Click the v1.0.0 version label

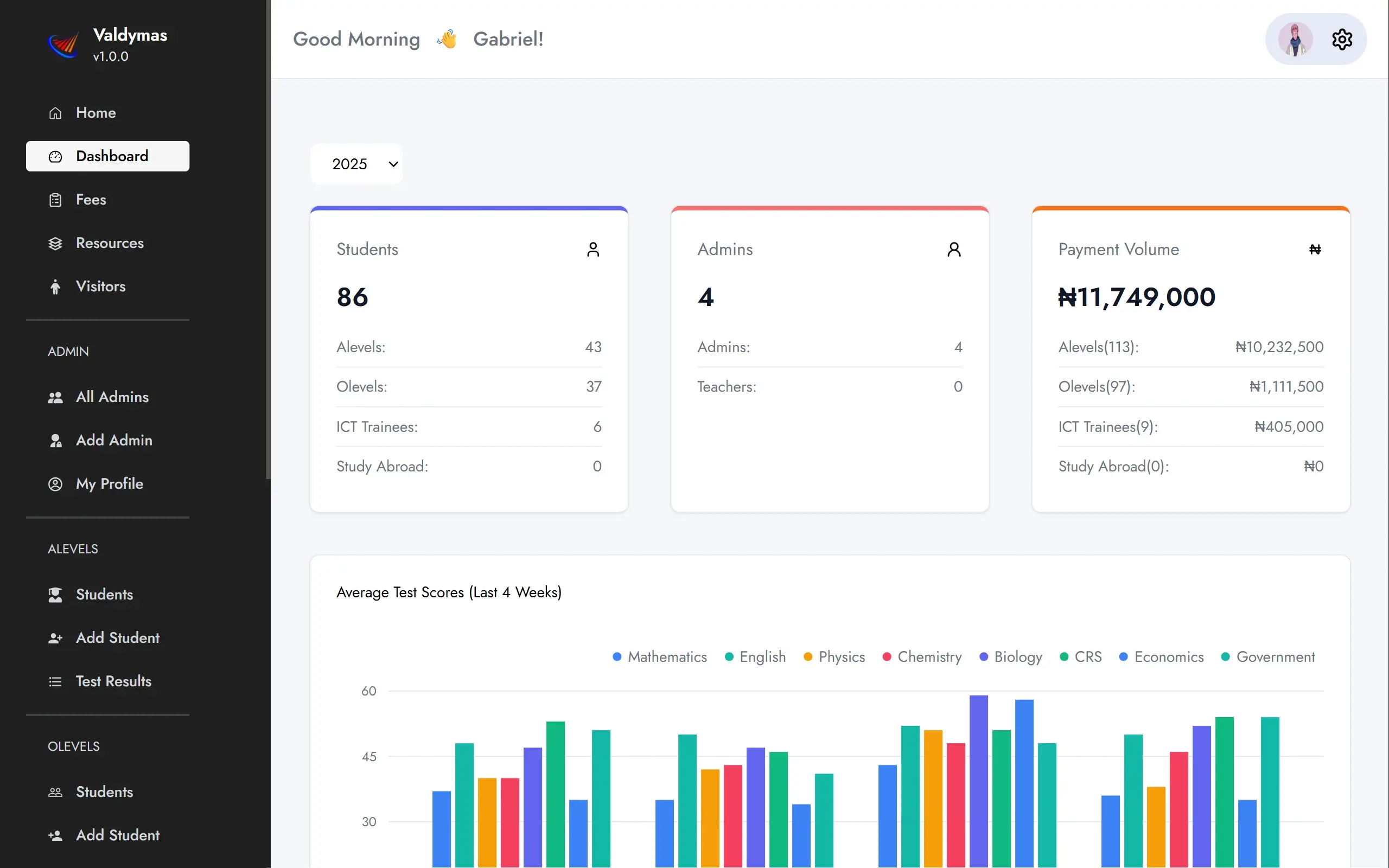coord(111,57)
